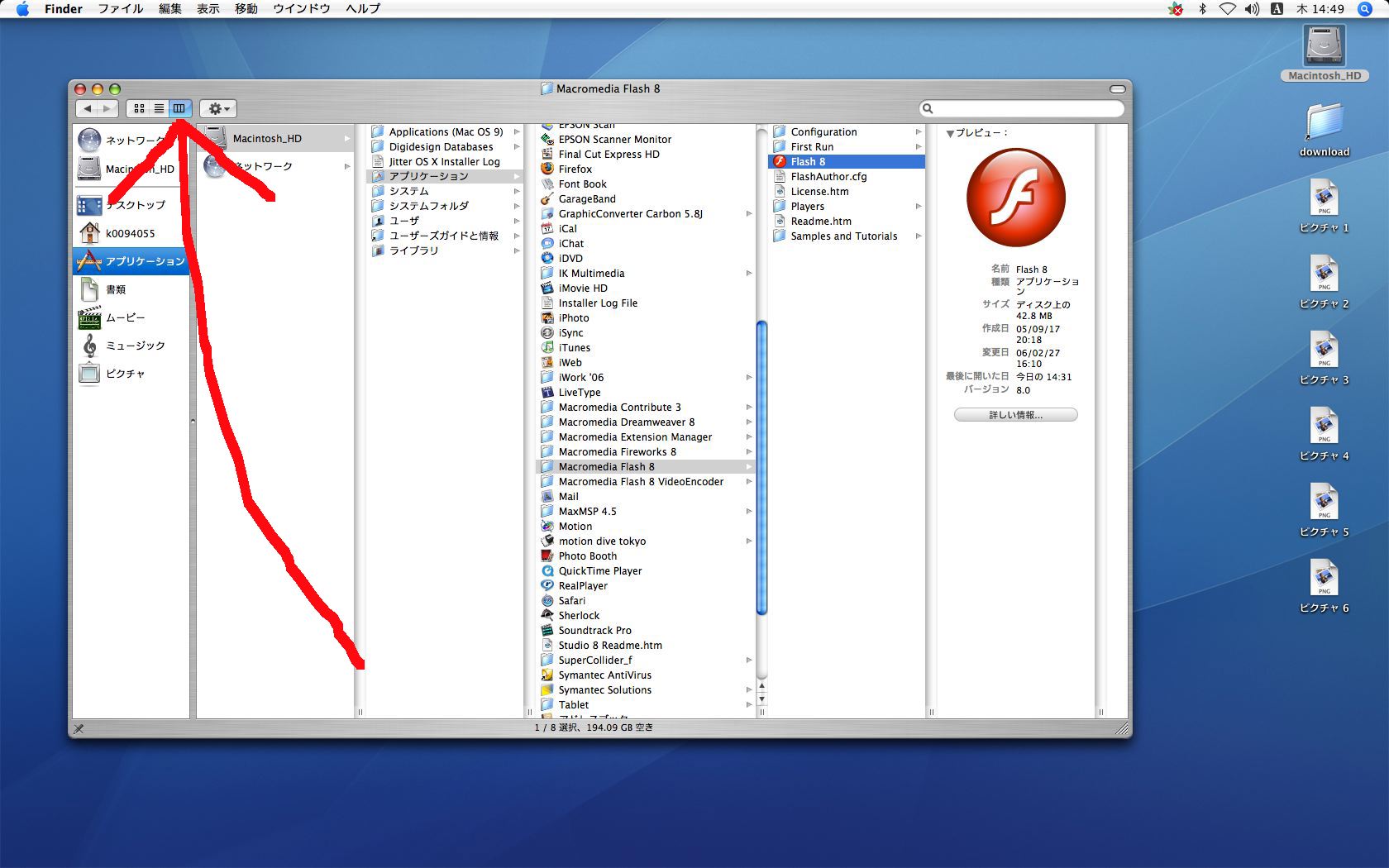Switch to column view
The width and height of the screenshot is (1389, 868).
(180, 108)
